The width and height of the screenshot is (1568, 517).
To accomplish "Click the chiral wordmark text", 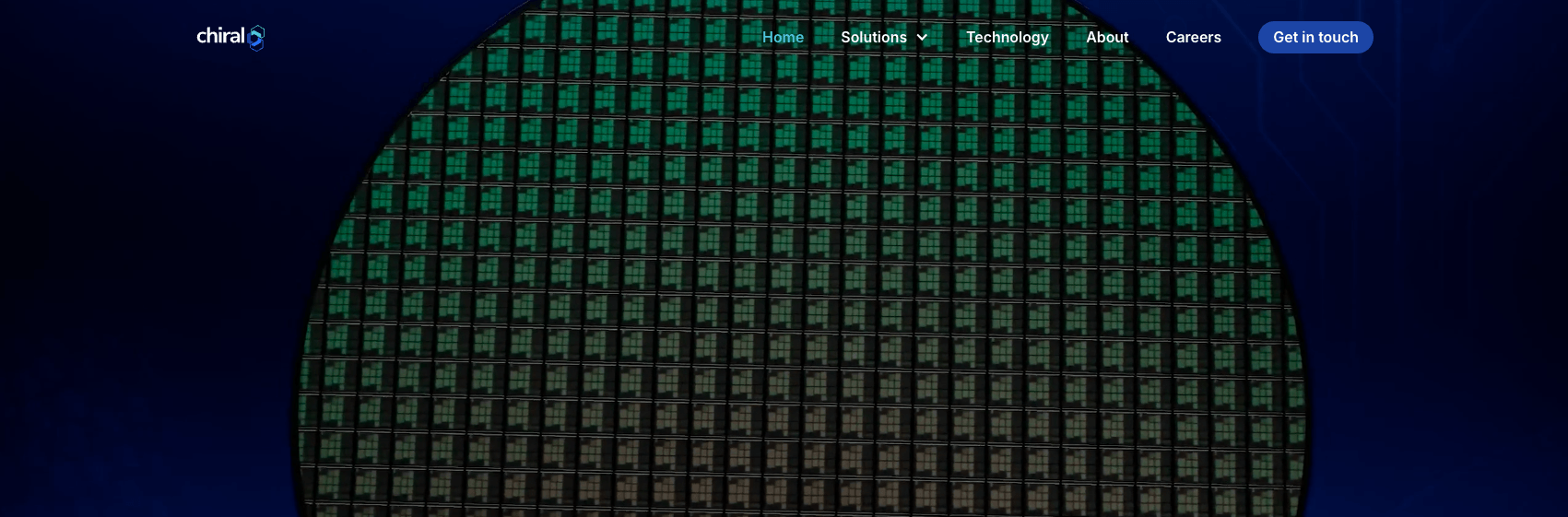I will point(220,36).
